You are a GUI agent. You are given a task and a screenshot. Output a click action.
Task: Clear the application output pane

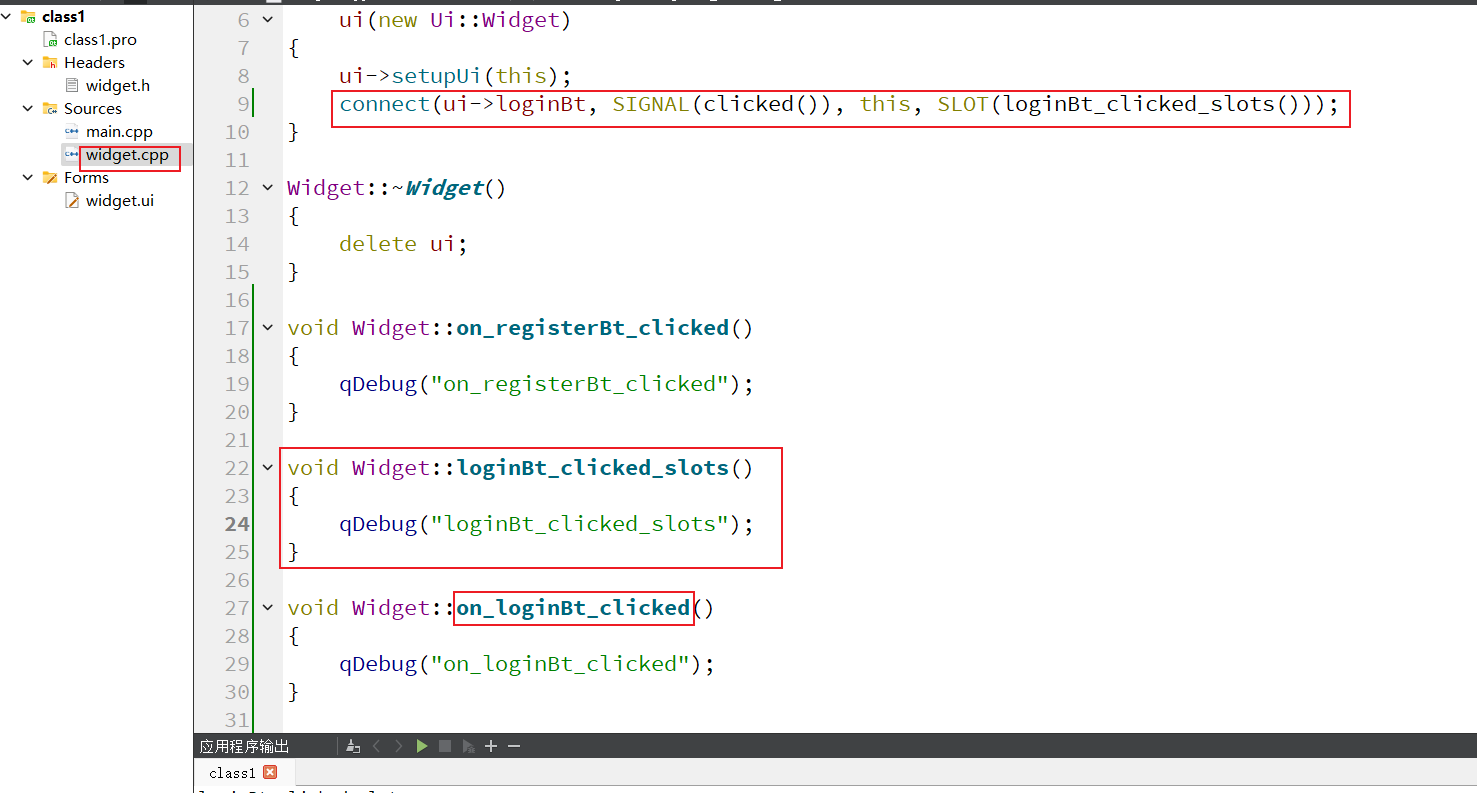(352, 746)
